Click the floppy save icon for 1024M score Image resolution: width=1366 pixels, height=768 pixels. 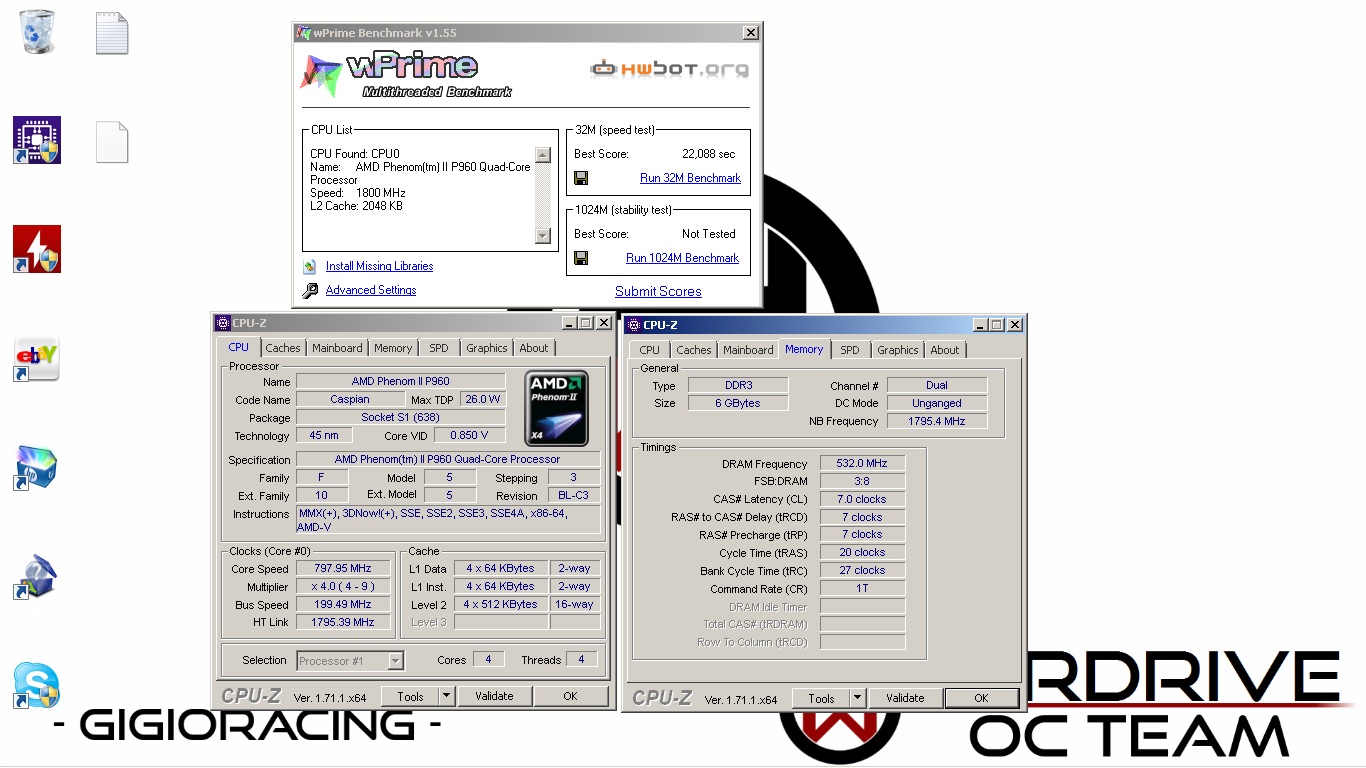click(581, 258)
